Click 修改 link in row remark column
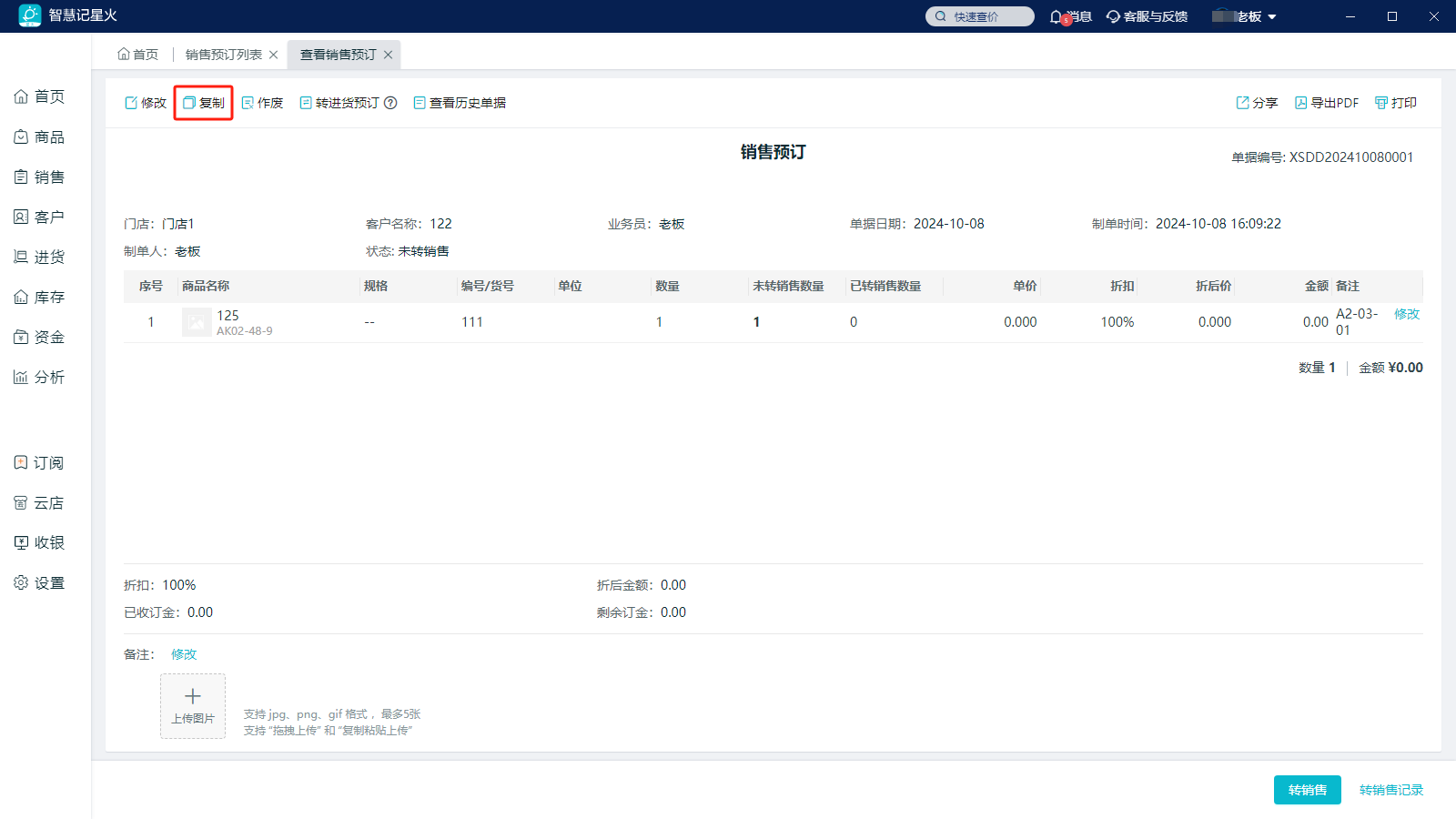1456x819 pixels. (x=1407, y=314)
